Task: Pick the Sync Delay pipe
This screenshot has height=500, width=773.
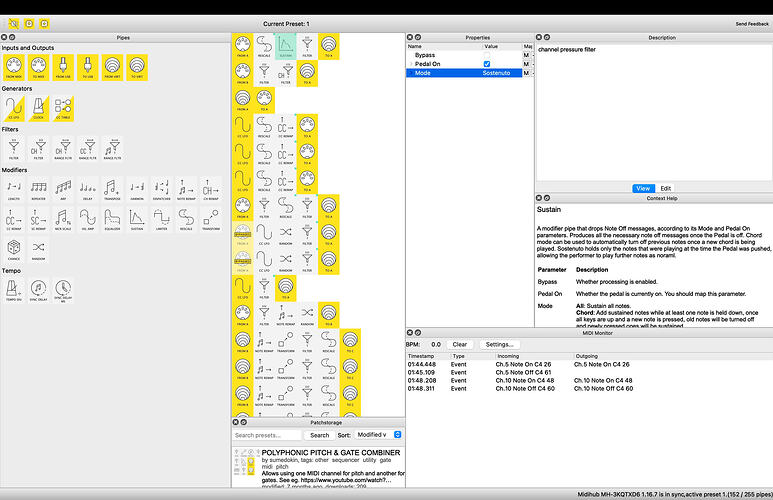Action: [38, 290]
